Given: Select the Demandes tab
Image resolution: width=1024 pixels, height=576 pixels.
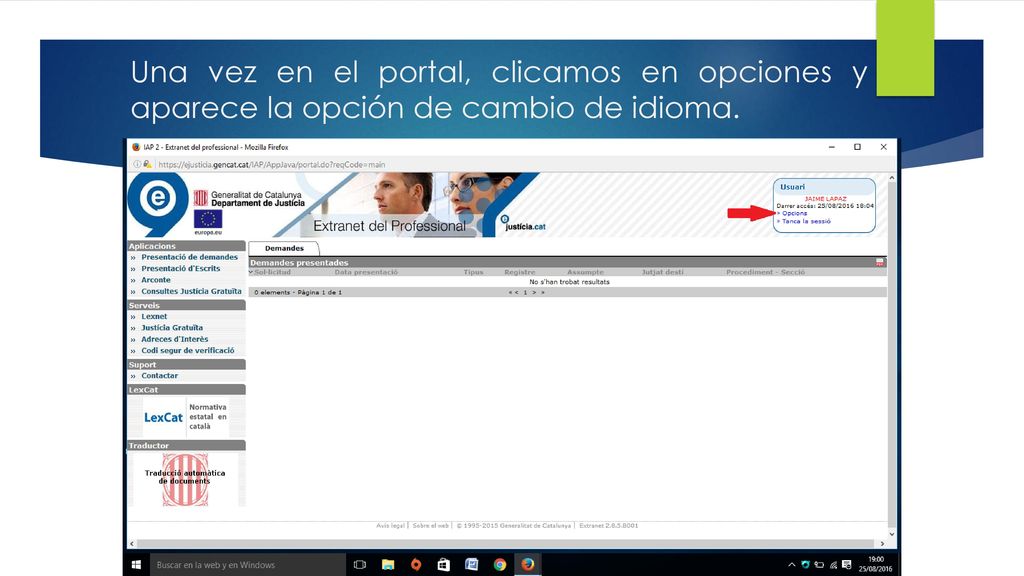Looking at the screenshot, I should [284, 248].
